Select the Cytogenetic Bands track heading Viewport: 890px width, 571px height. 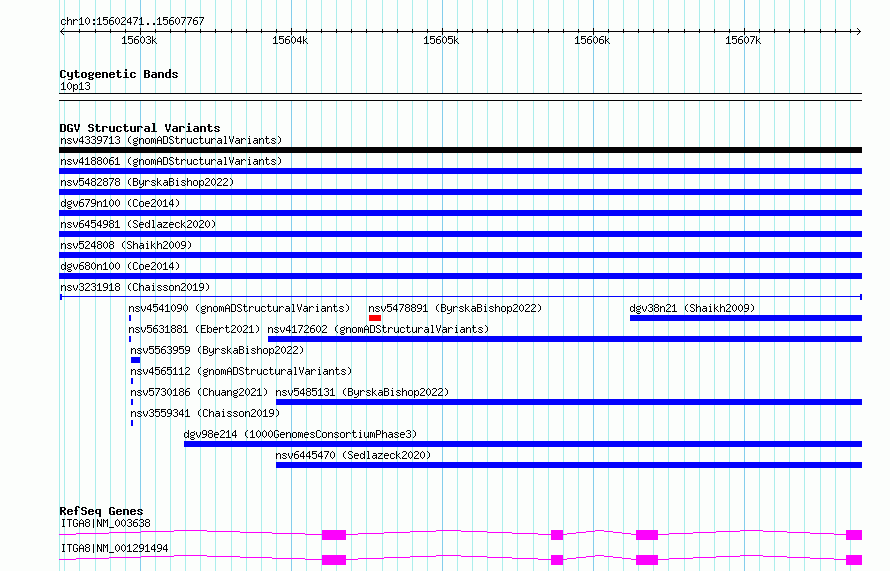[119, 74]
